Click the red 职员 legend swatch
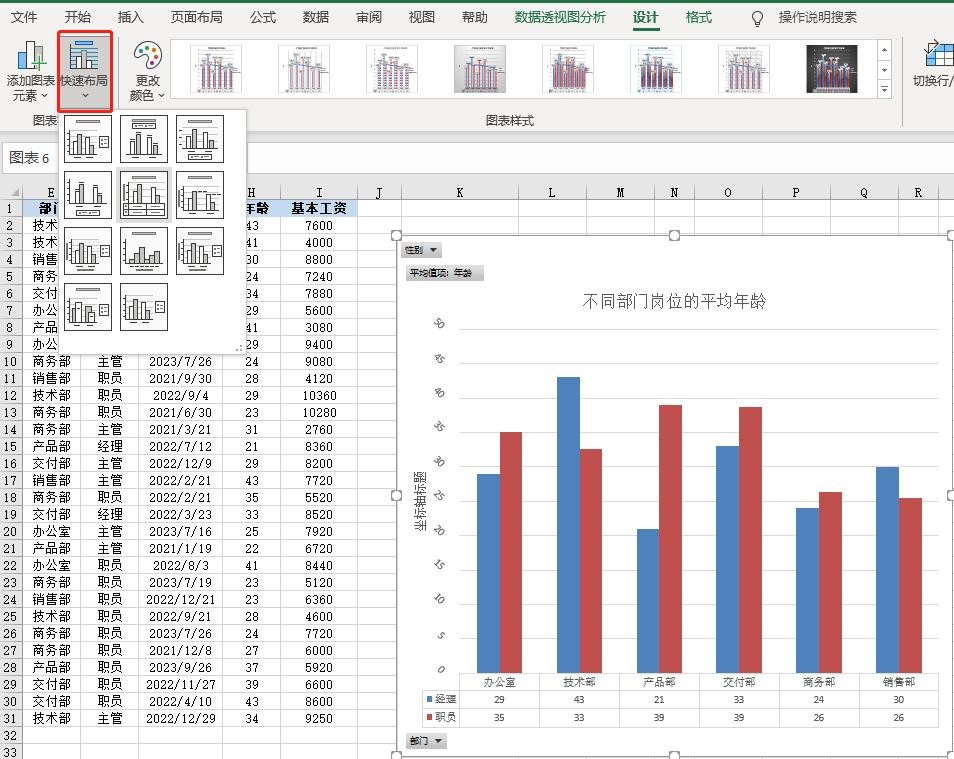Image resolution: width=954 pixels, height=759 pixels. click(x=430, y=717)
